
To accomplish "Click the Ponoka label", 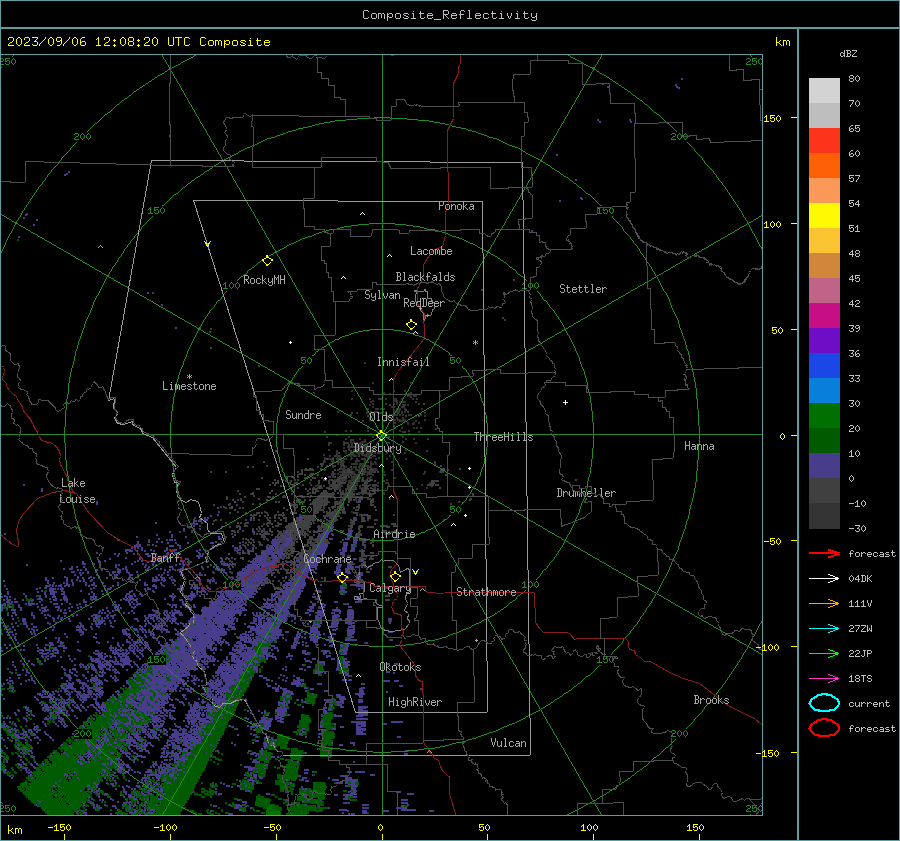I will (456, 206).
